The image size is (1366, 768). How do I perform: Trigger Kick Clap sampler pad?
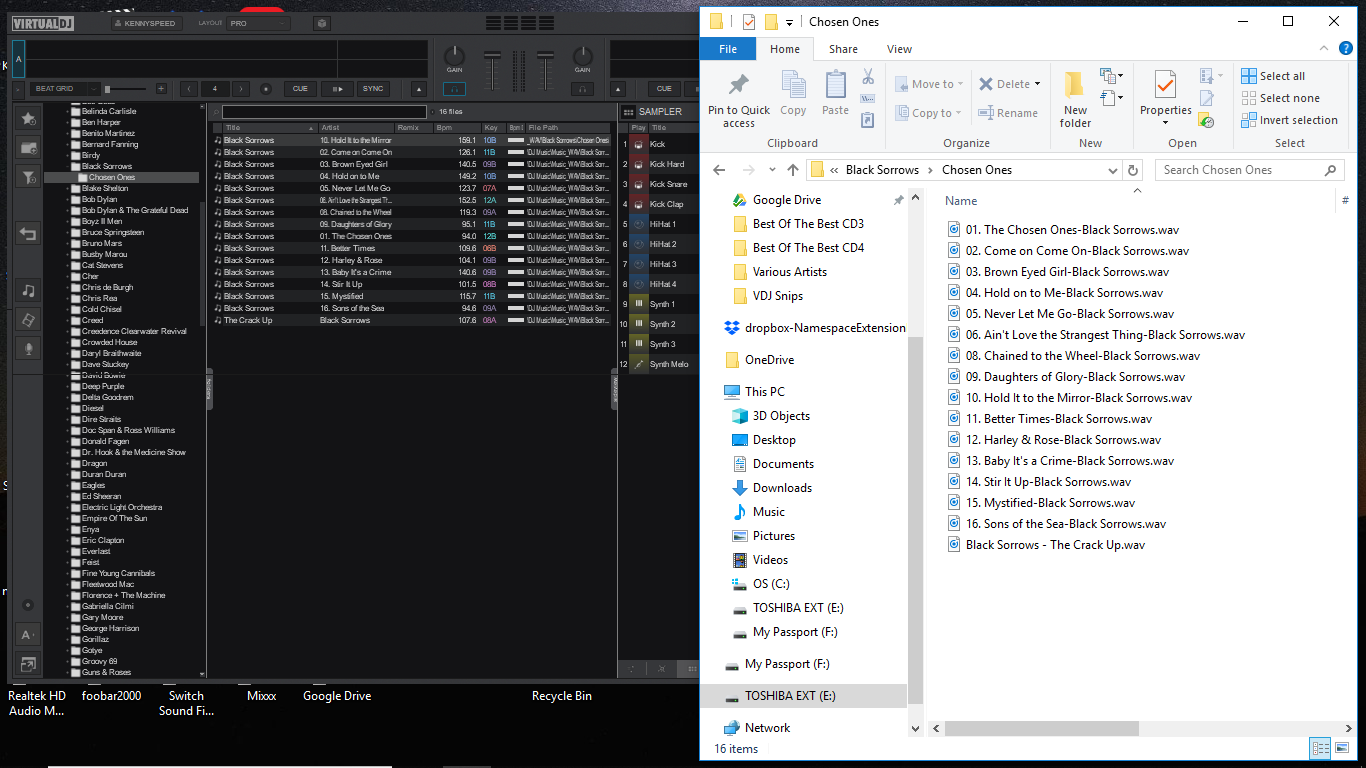click(638, 204)
